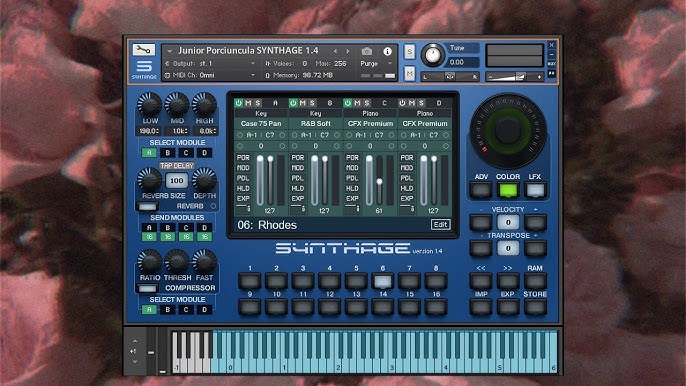Toggle the COMPRESSOR on/off switch
The height and width of the screenshot is (386, 686).
click(x=147, y=288)
